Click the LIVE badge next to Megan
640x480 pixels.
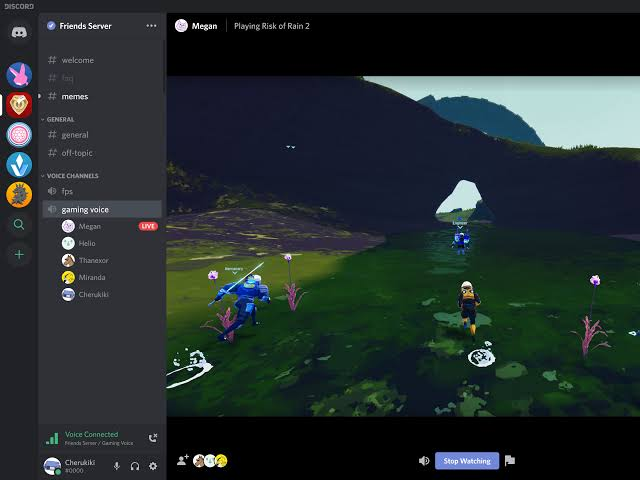148,226
